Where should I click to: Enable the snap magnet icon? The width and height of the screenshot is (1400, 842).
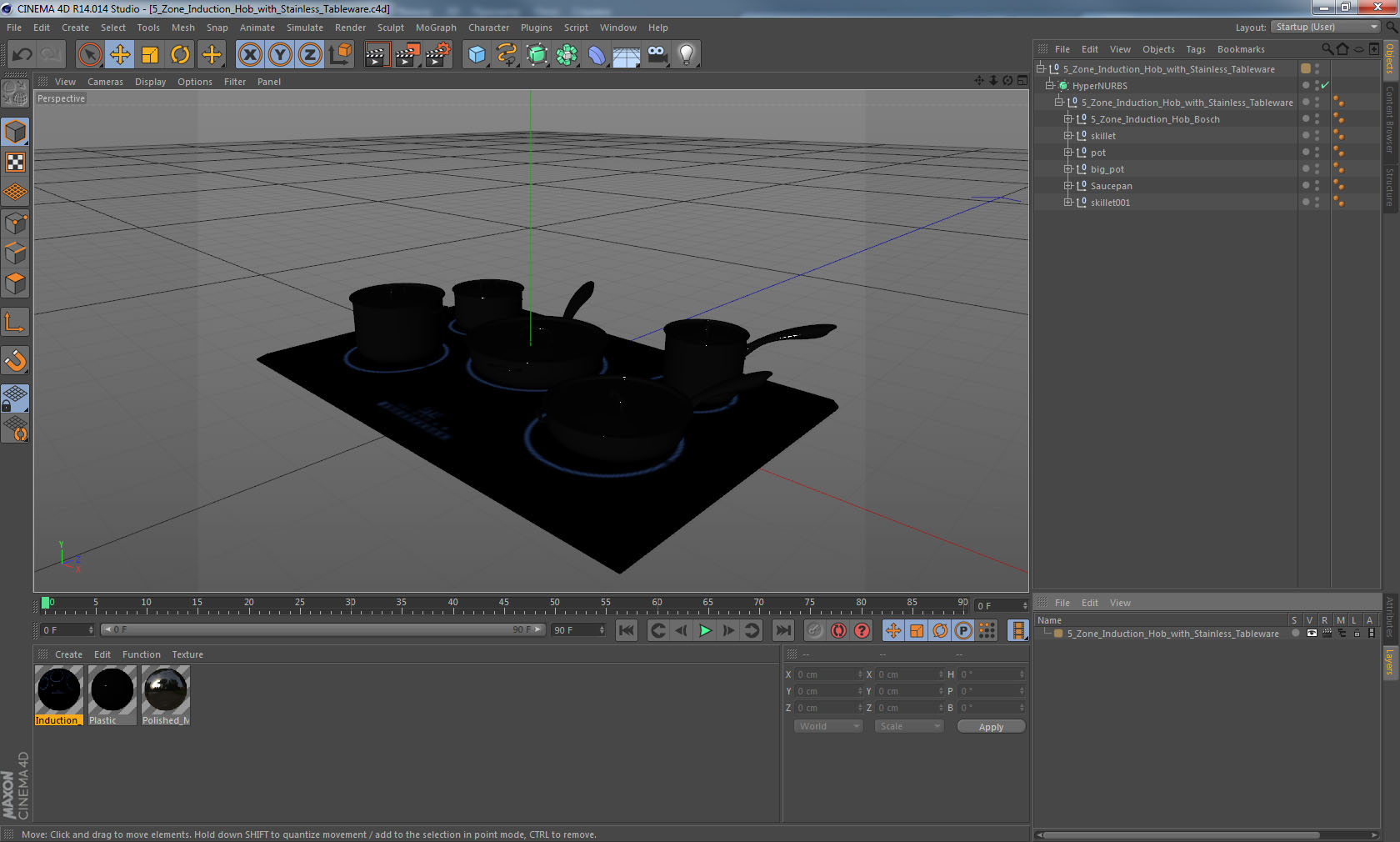pos(16,360)
